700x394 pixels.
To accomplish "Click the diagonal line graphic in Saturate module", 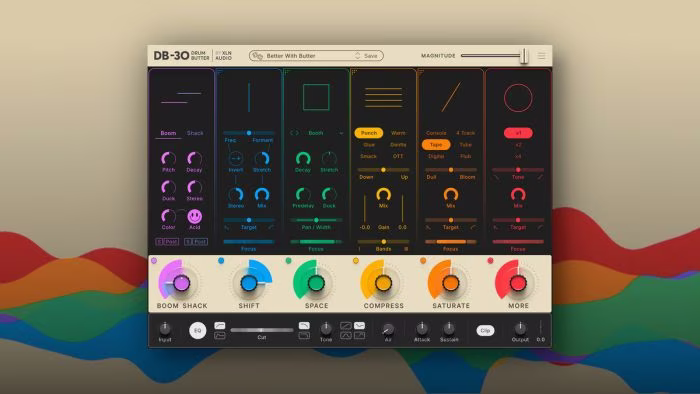I will pyautogui.click(x=451, y=97).
